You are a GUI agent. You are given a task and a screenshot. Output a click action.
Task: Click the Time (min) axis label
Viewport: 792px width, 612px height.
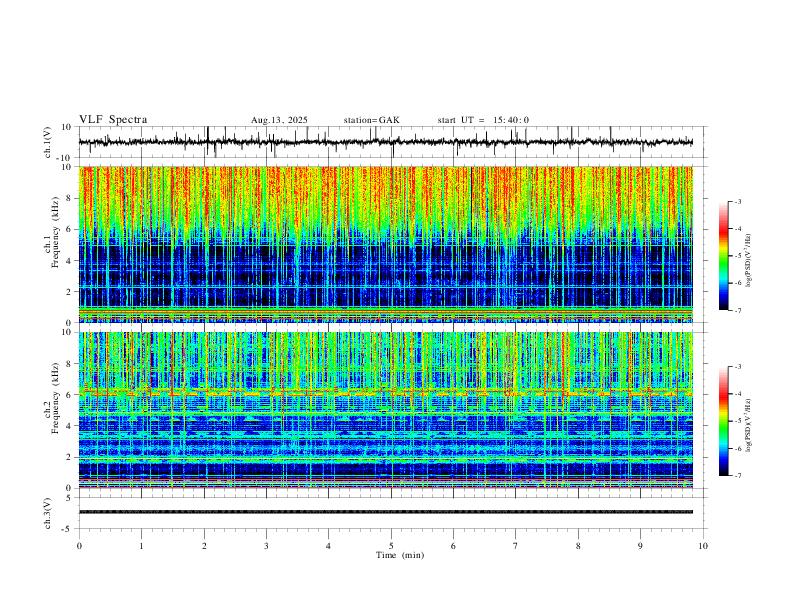pyautogui.click(x=400, y=555)
